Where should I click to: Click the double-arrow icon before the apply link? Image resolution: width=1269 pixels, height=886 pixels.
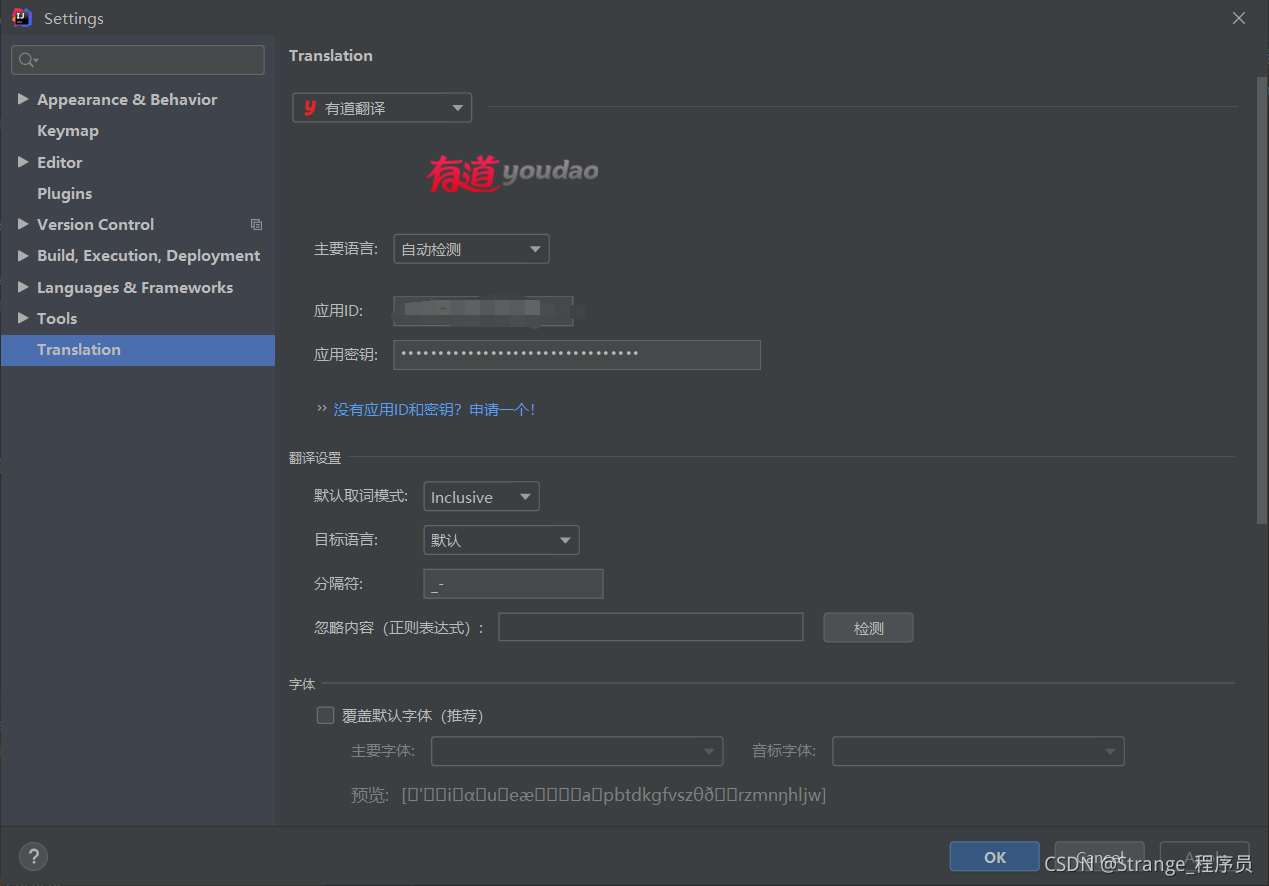(x=322, y=409)
